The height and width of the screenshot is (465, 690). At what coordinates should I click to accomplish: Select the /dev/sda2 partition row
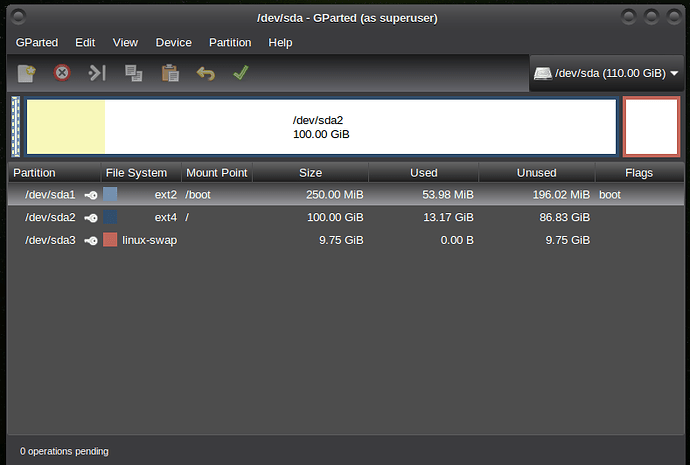tap(346, 218)
